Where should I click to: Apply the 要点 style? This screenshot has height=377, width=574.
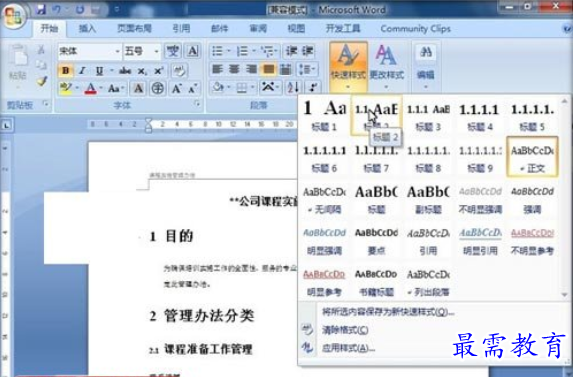coord(376,241)
